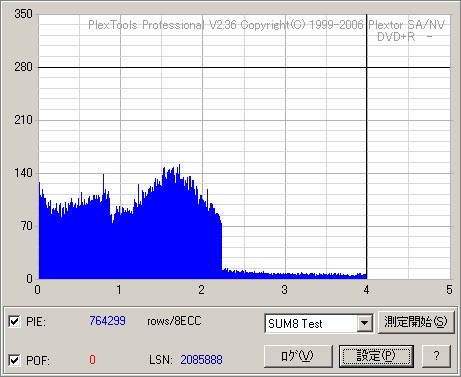Select the SUM8 Test combo box field
The height and width of the screenshot is (377, 461).
(319, 323)
